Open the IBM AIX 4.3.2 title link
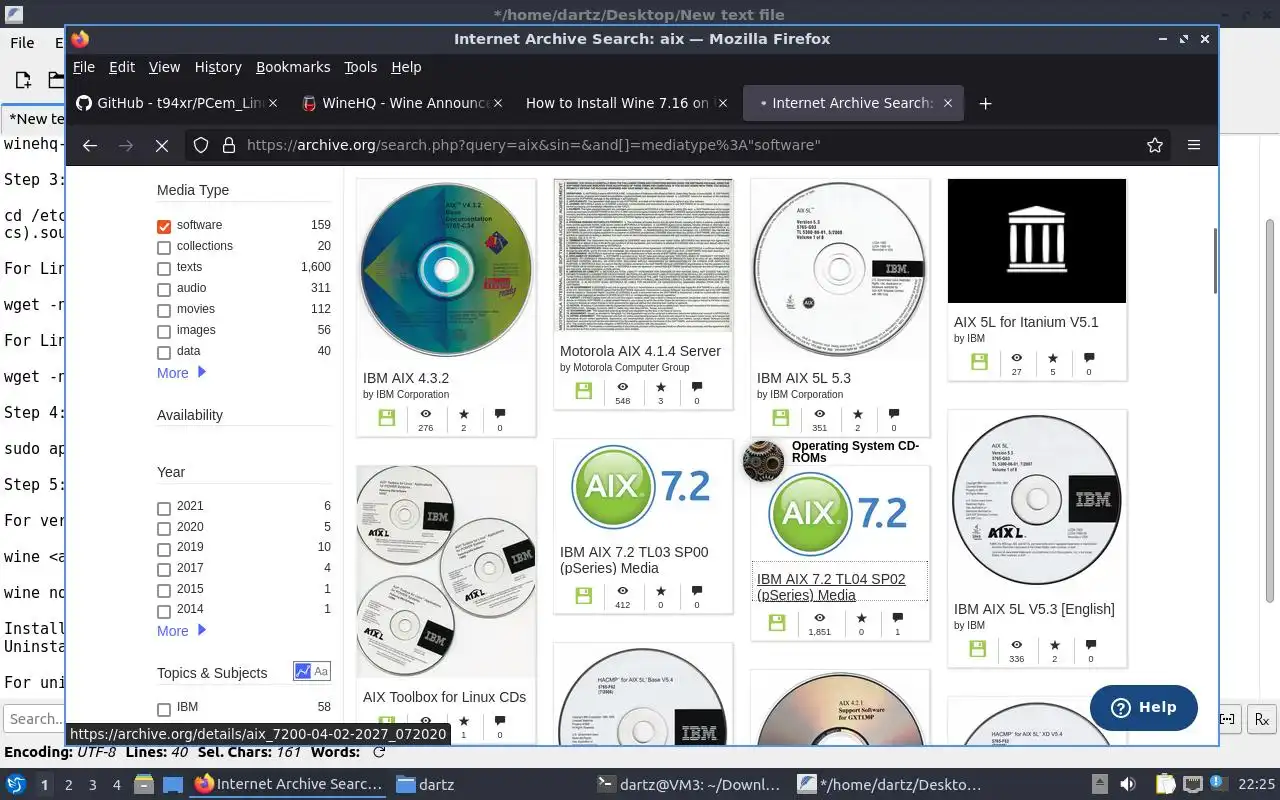1280x800 pixels. click(x=406, y=378)
